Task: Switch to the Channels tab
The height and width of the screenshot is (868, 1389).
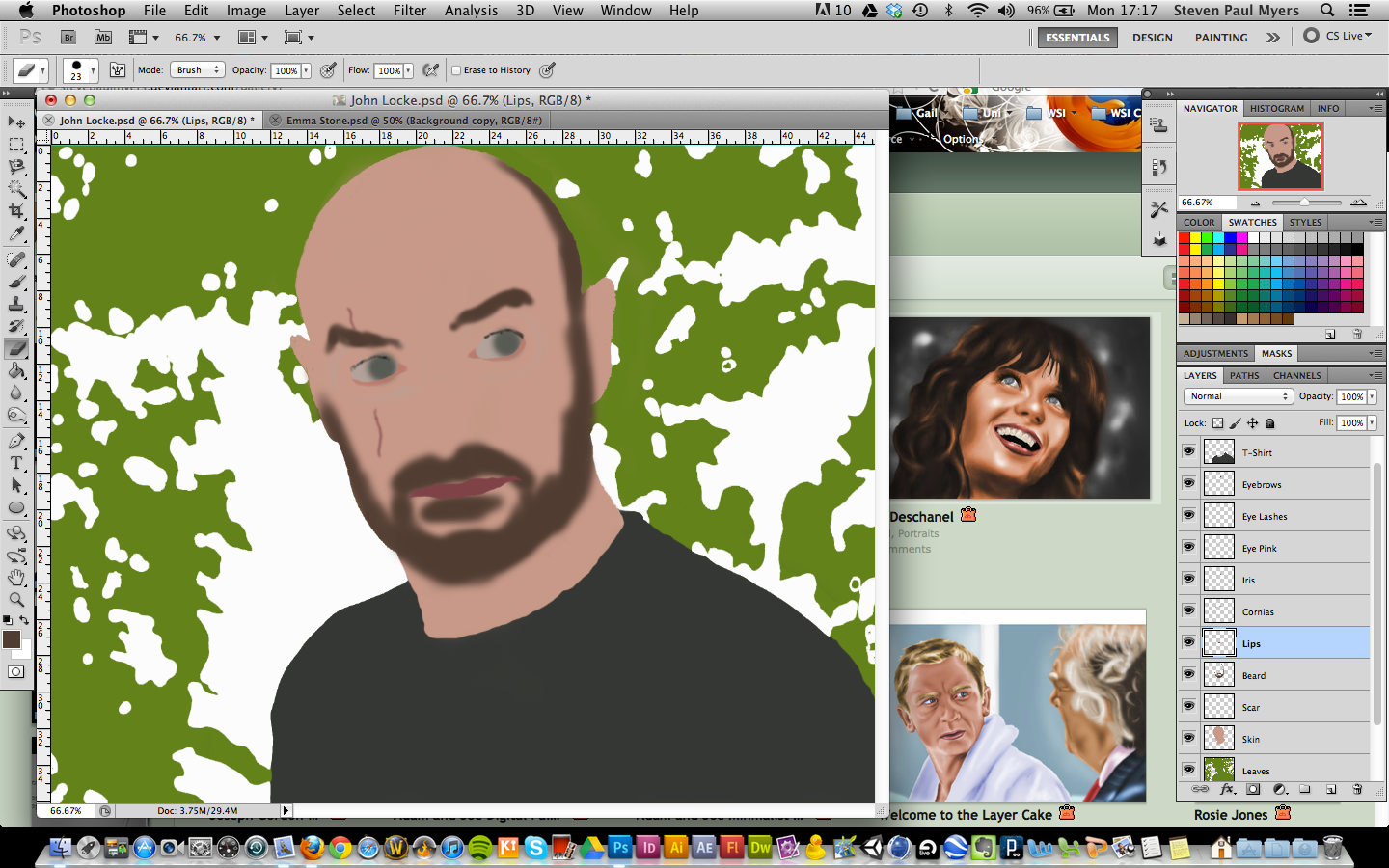Action: (x=1296, y=376)
